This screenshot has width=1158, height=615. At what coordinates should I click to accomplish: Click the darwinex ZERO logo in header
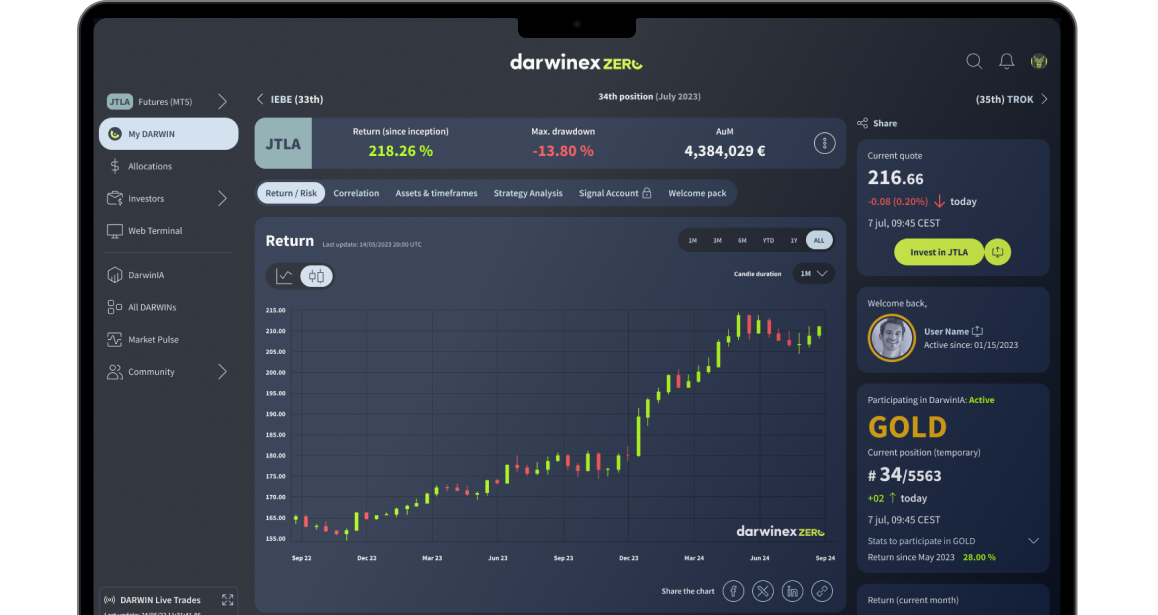click(x=576, y=62)
